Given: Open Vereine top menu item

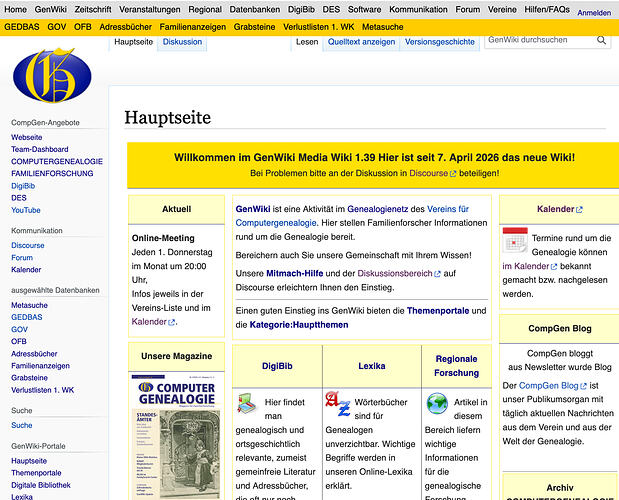Looking at the screenshot, I should click(x=502, y=9).
